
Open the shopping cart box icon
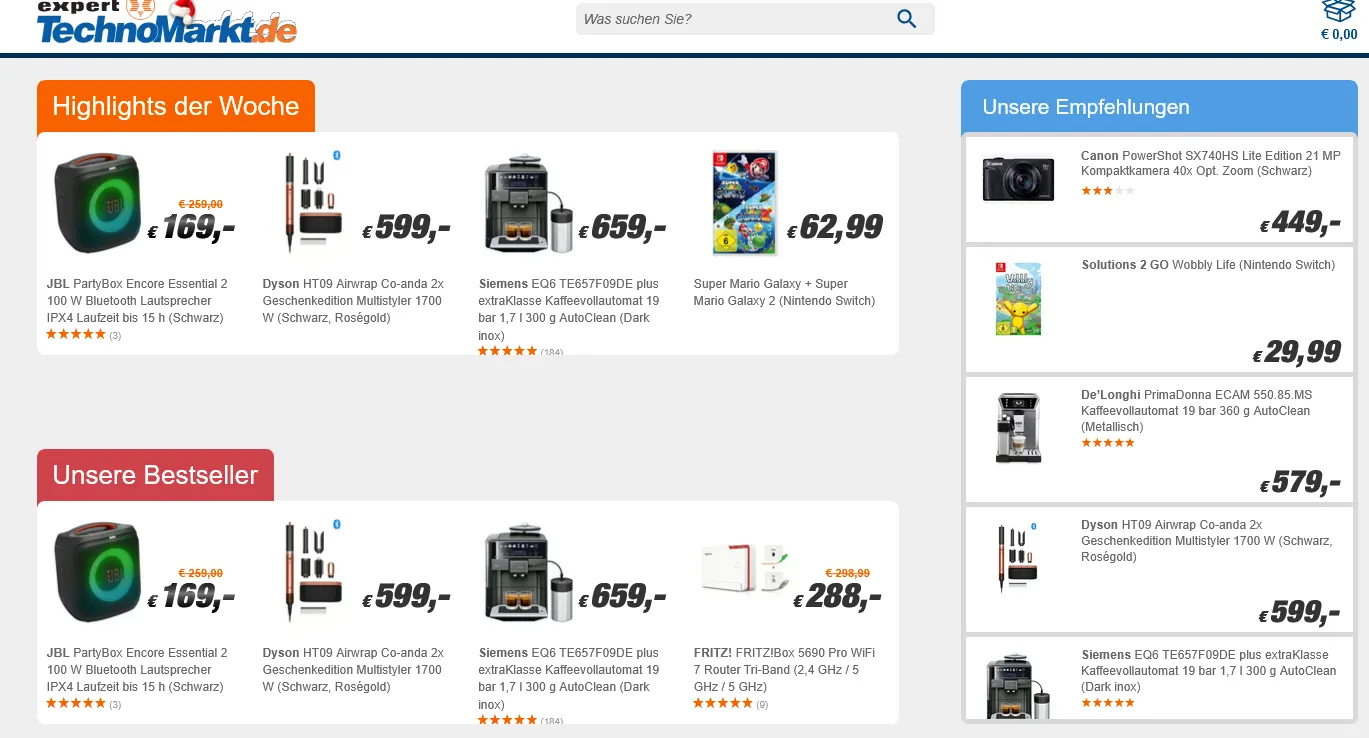1338,10
